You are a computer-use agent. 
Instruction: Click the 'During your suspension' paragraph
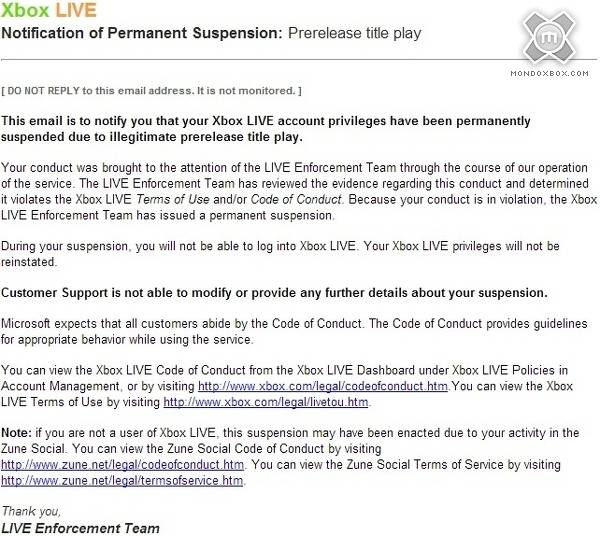[x=280, y=253]
